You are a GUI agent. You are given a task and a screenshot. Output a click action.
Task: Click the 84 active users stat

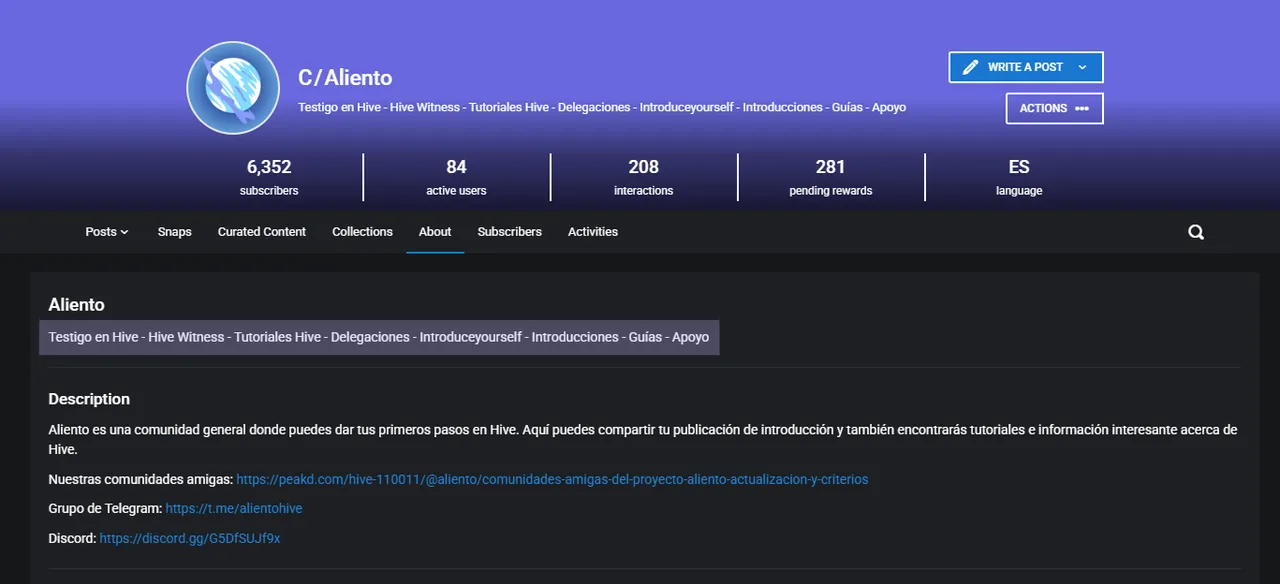(x=456, y=177)
